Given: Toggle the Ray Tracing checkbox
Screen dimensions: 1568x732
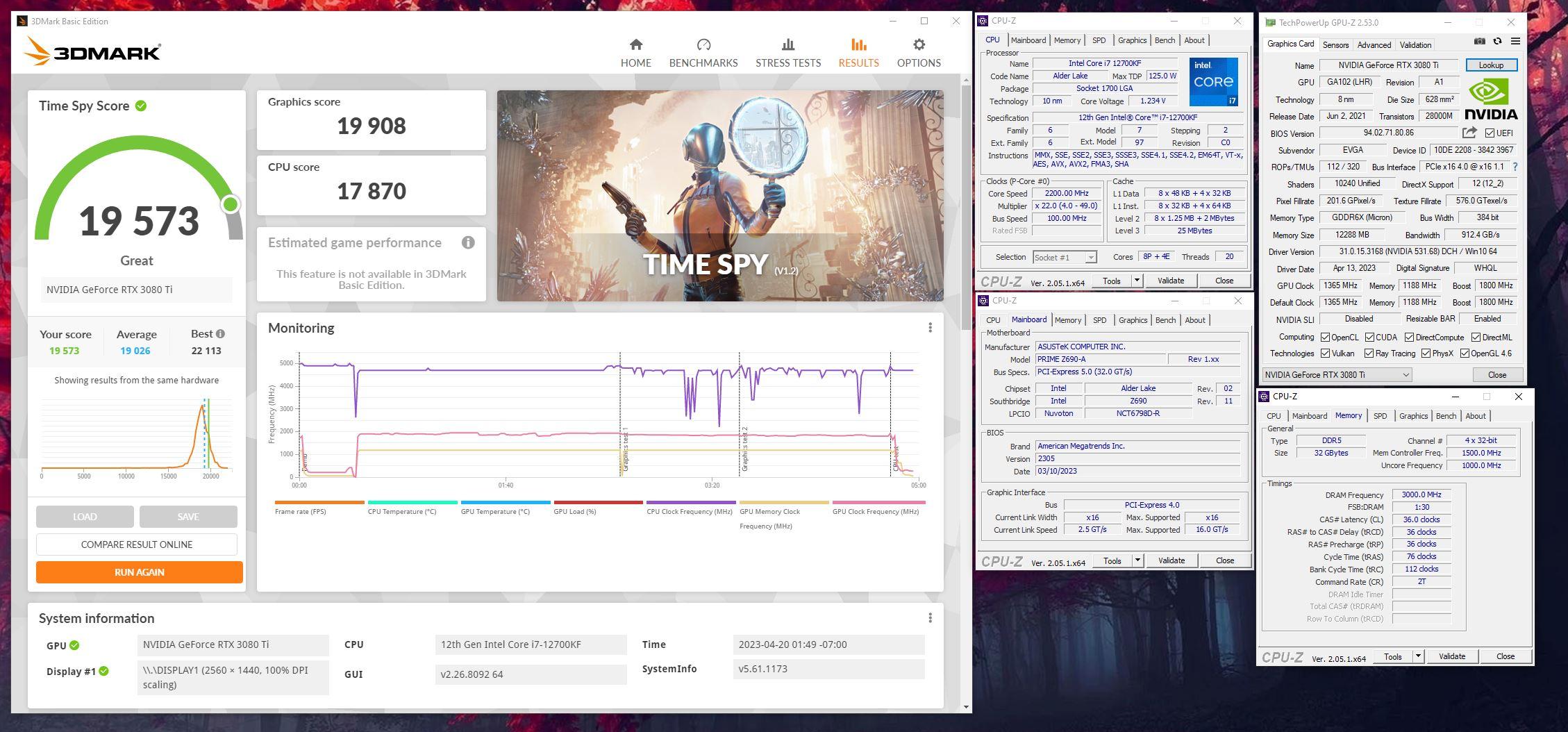Looking at the screenshot, I should pos(1369,353).
